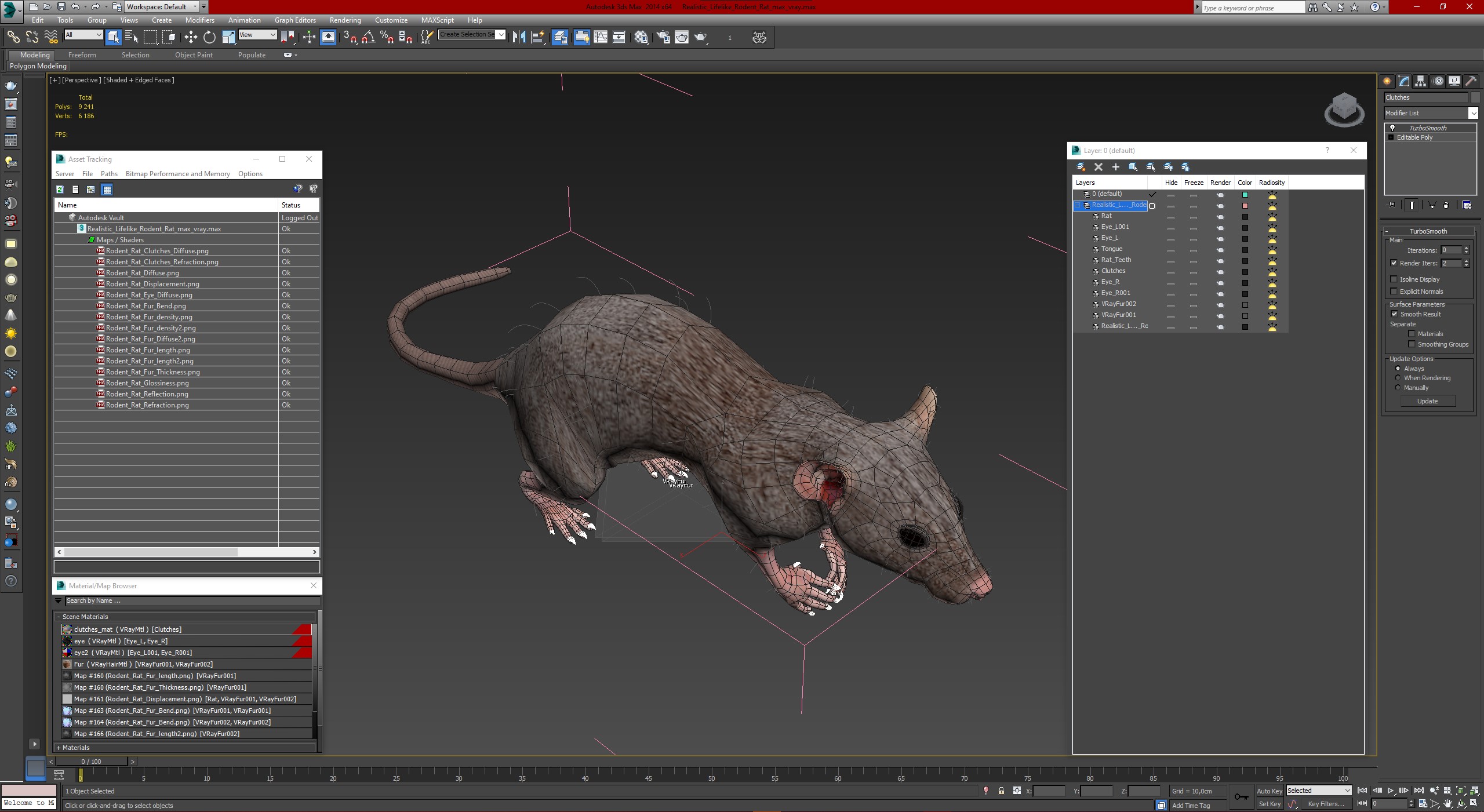Select Always update option
The width and height of the screenshot is (1484, 812).
1398,369
